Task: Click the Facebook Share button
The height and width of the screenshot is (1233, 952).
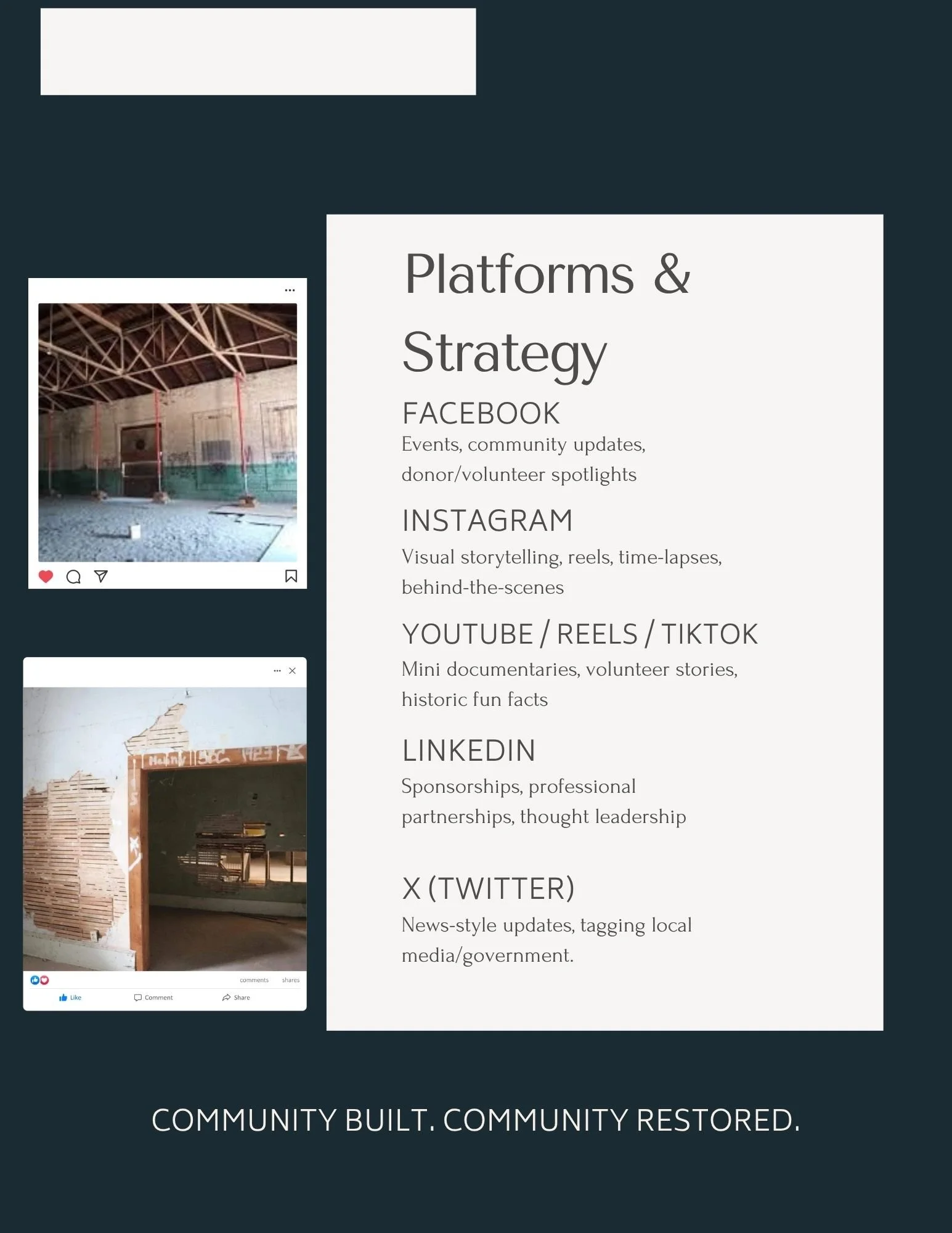Action: point(236,997)
